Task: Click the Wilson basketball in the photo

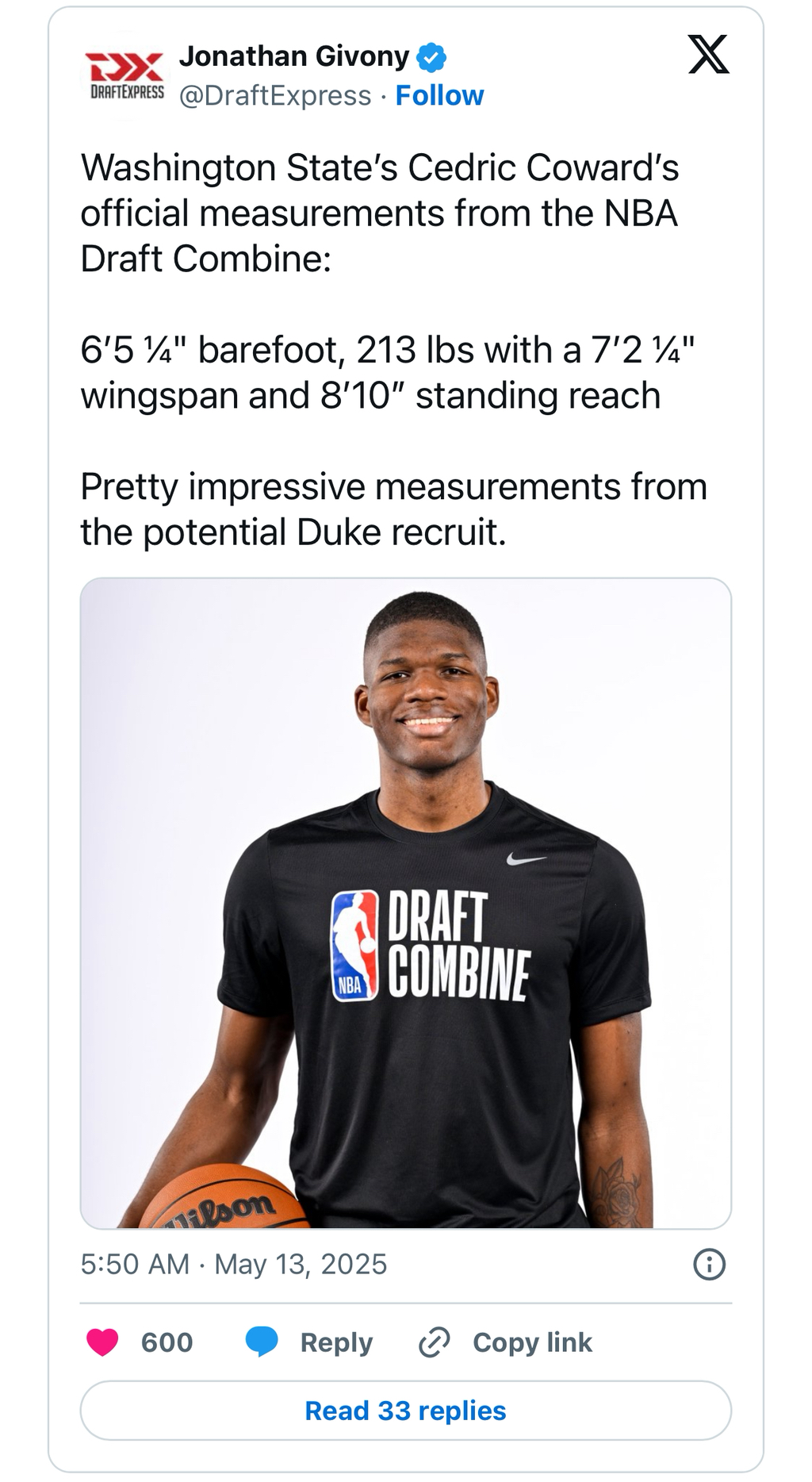Action: [x=226, y=1200]
